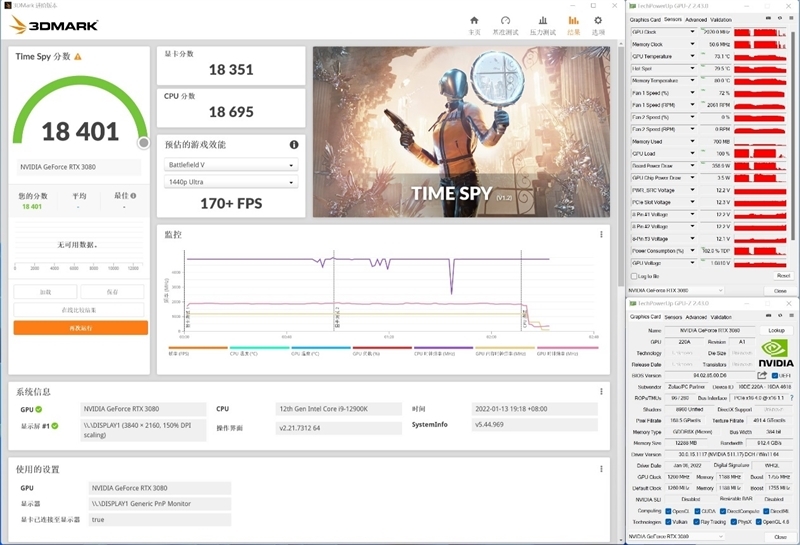Switch to Advanced tab in Sensors window

click(696, 19)
